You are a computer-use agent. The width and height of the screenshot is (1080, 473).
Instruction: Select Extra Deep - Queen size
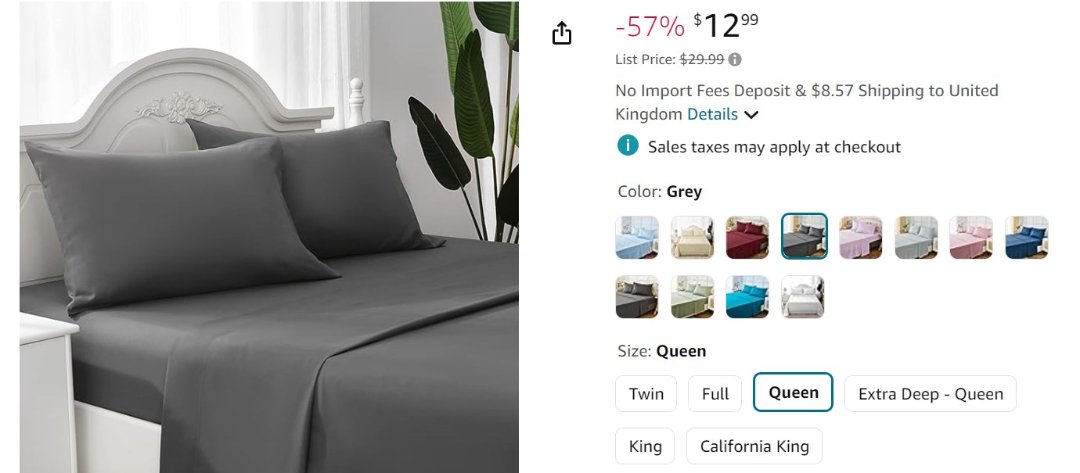(x=930, y=393)
